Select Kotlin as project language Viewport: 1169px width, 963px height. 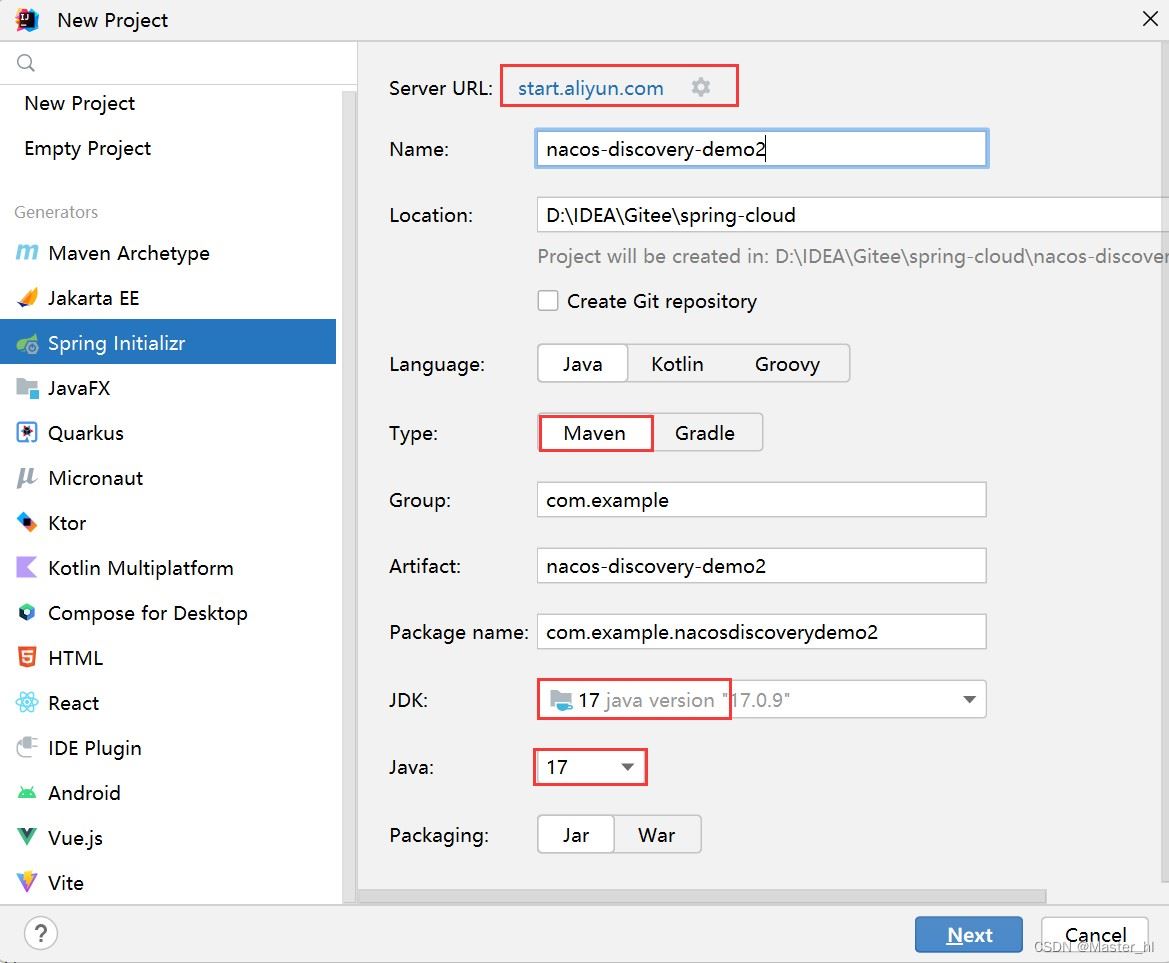point(677,364)
